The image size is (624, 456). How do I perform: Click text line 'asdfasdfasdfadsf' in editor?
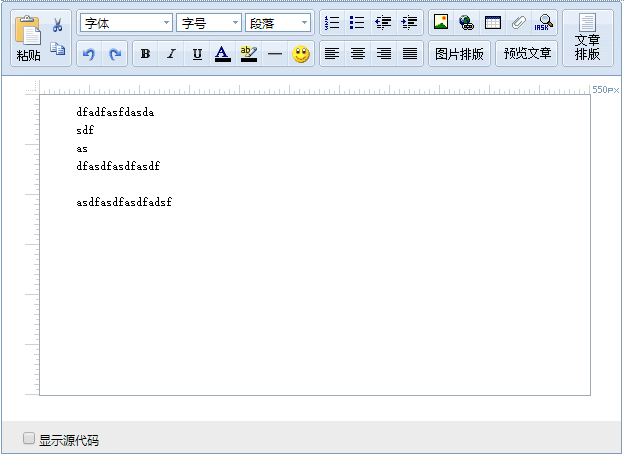coord(124,203)
